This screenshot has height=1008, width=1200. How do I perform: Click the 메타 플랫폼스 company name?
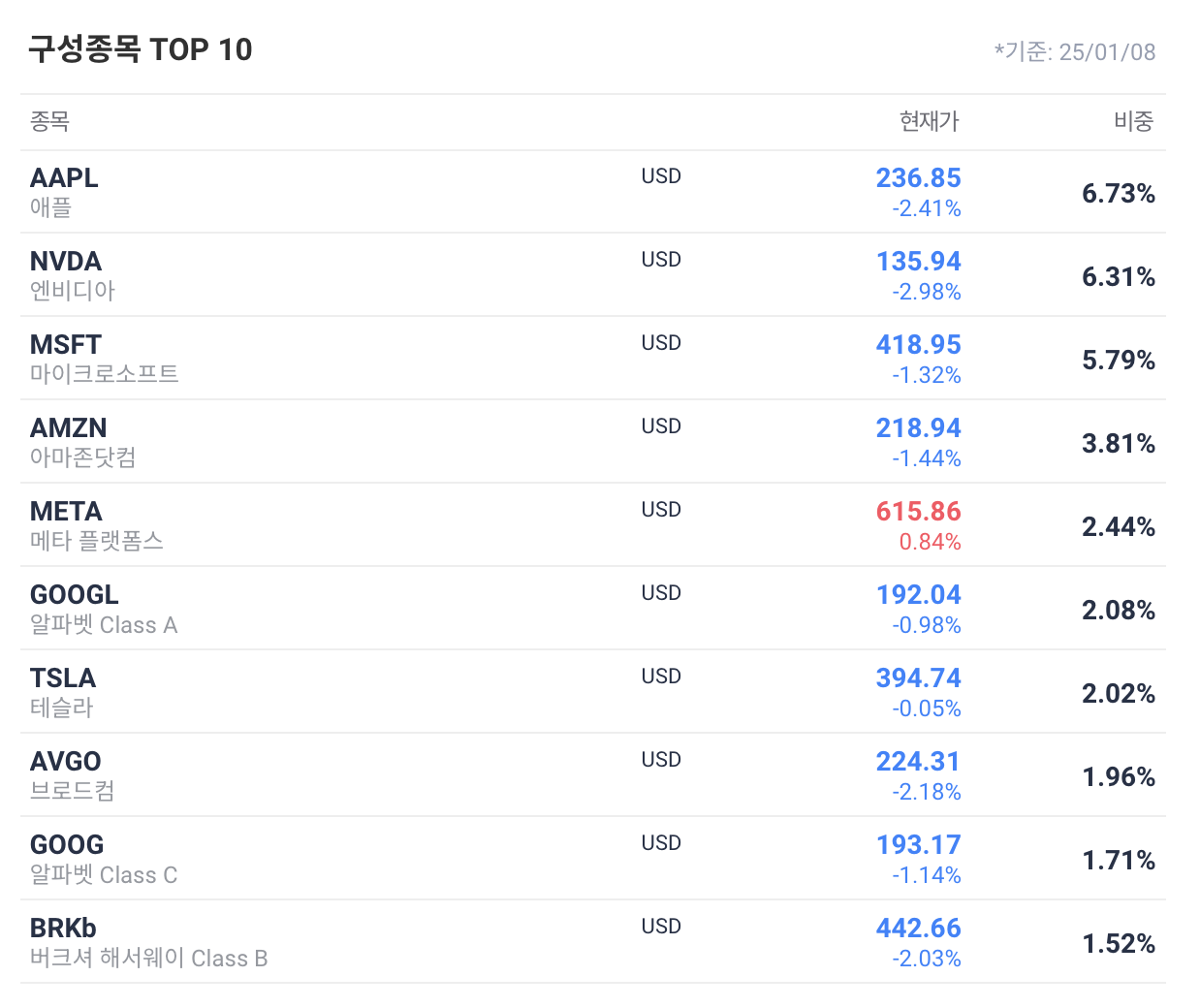coord(97,541)
